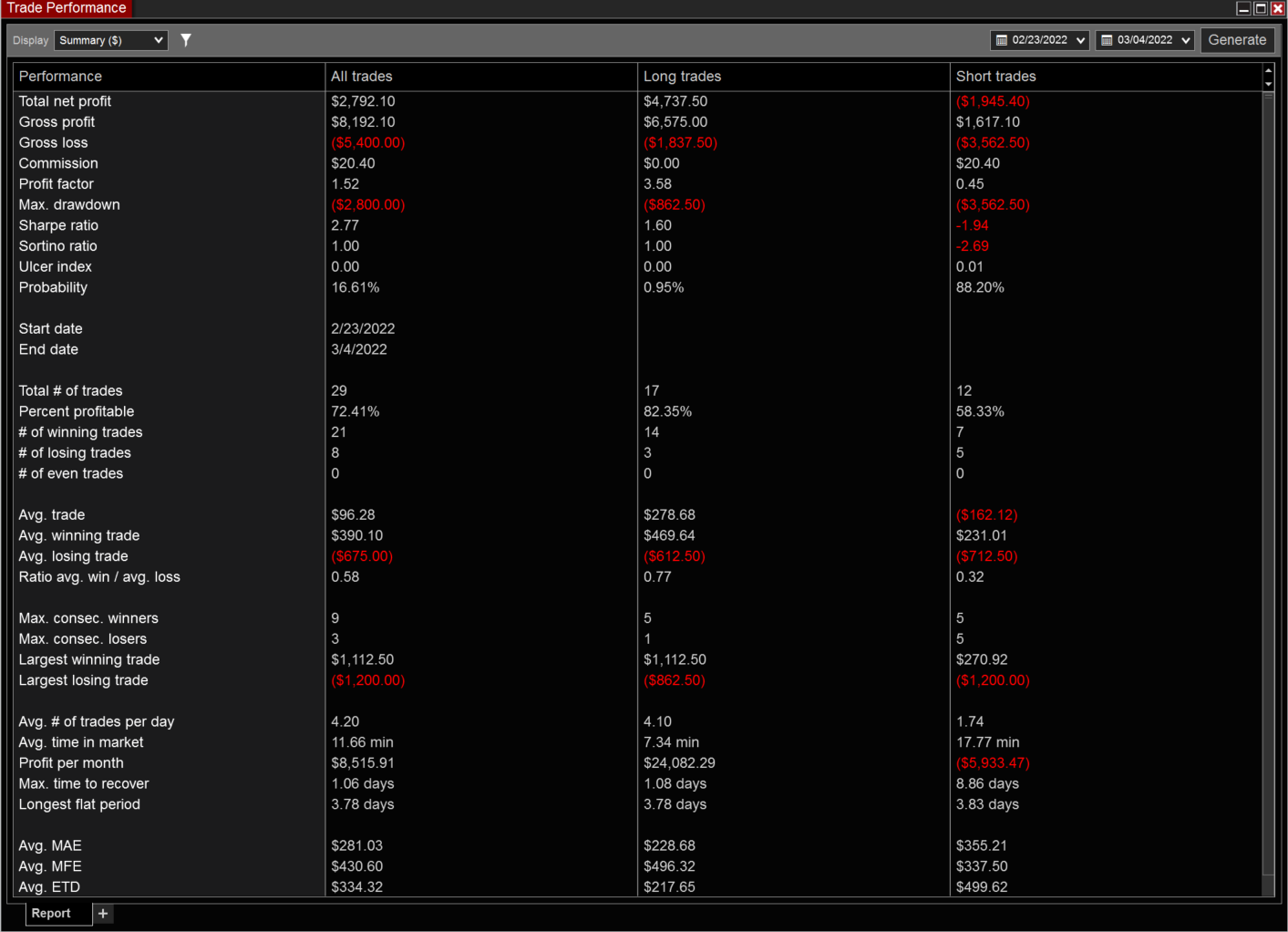Image resolution: width=1288 pixels, height=932 pixels.
Task: Select the Max. drawdown row label
Action: [69, 205]
